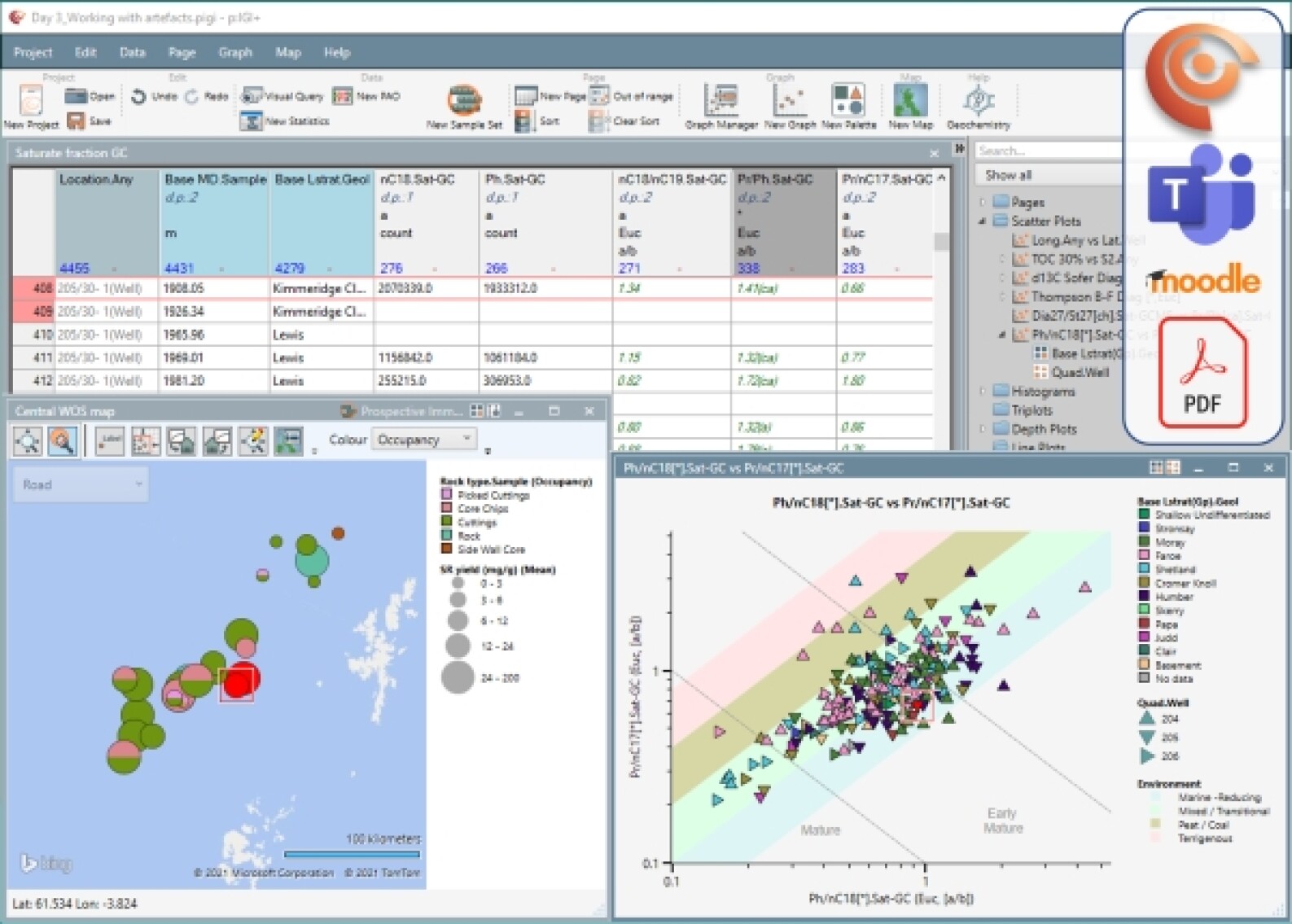Expand the Thompson B-F Diag node
The height and width of the screenshot is (924, 1292).
tap(1002, 296)
